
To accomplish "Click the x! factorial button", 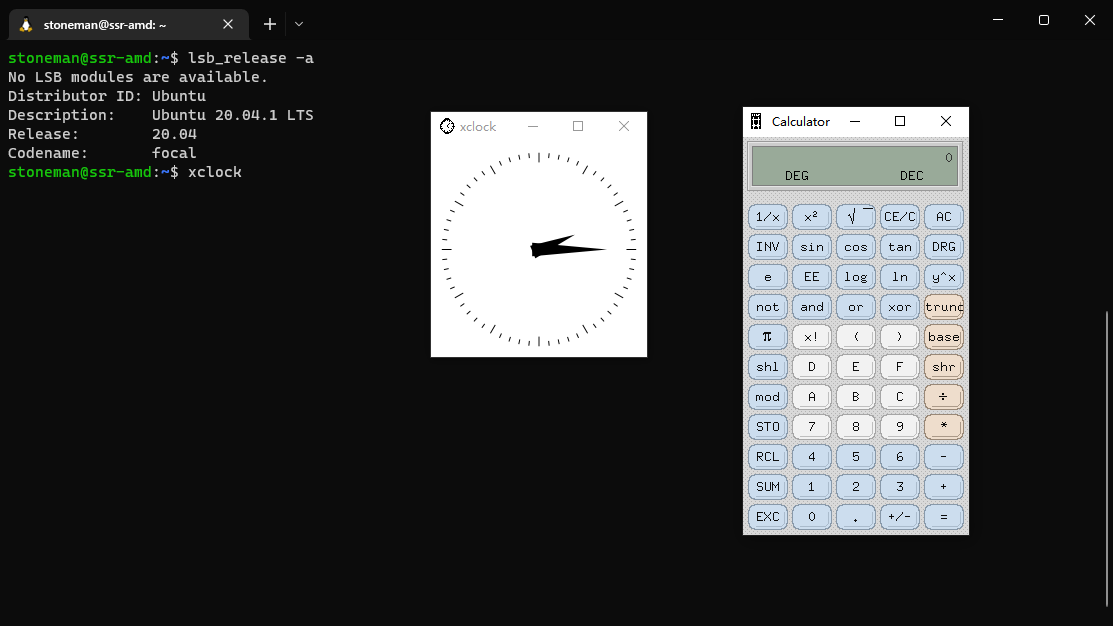I will [811, 336].
